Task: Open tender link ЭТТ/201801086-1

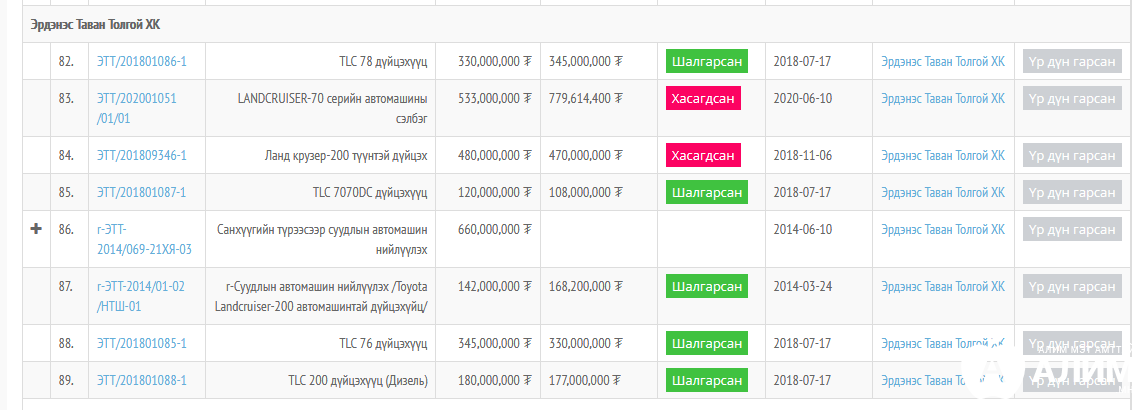Action: coord(141,61)
